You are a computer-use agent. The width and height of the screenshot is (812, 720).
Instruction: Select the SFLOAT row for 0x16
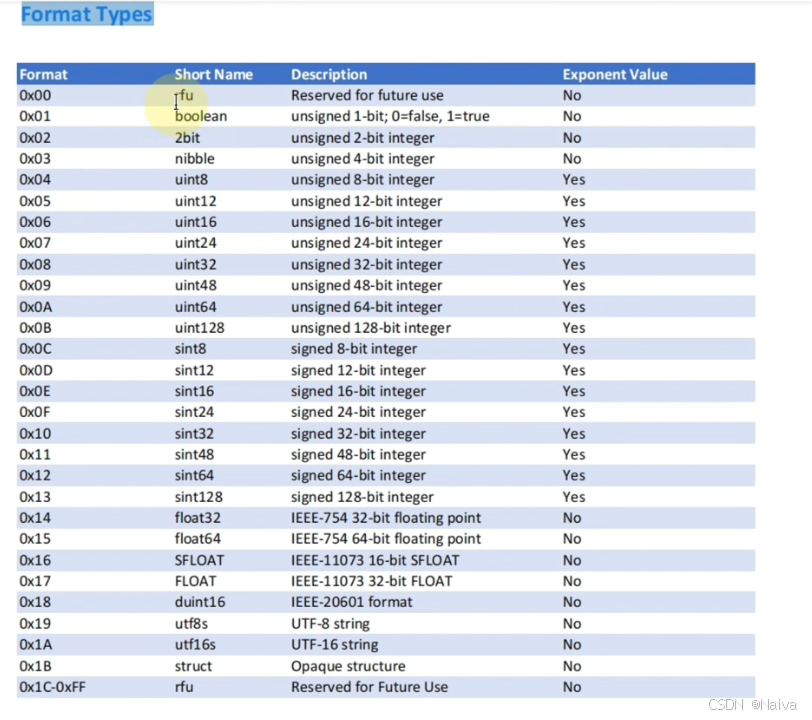tap(198, 560)
